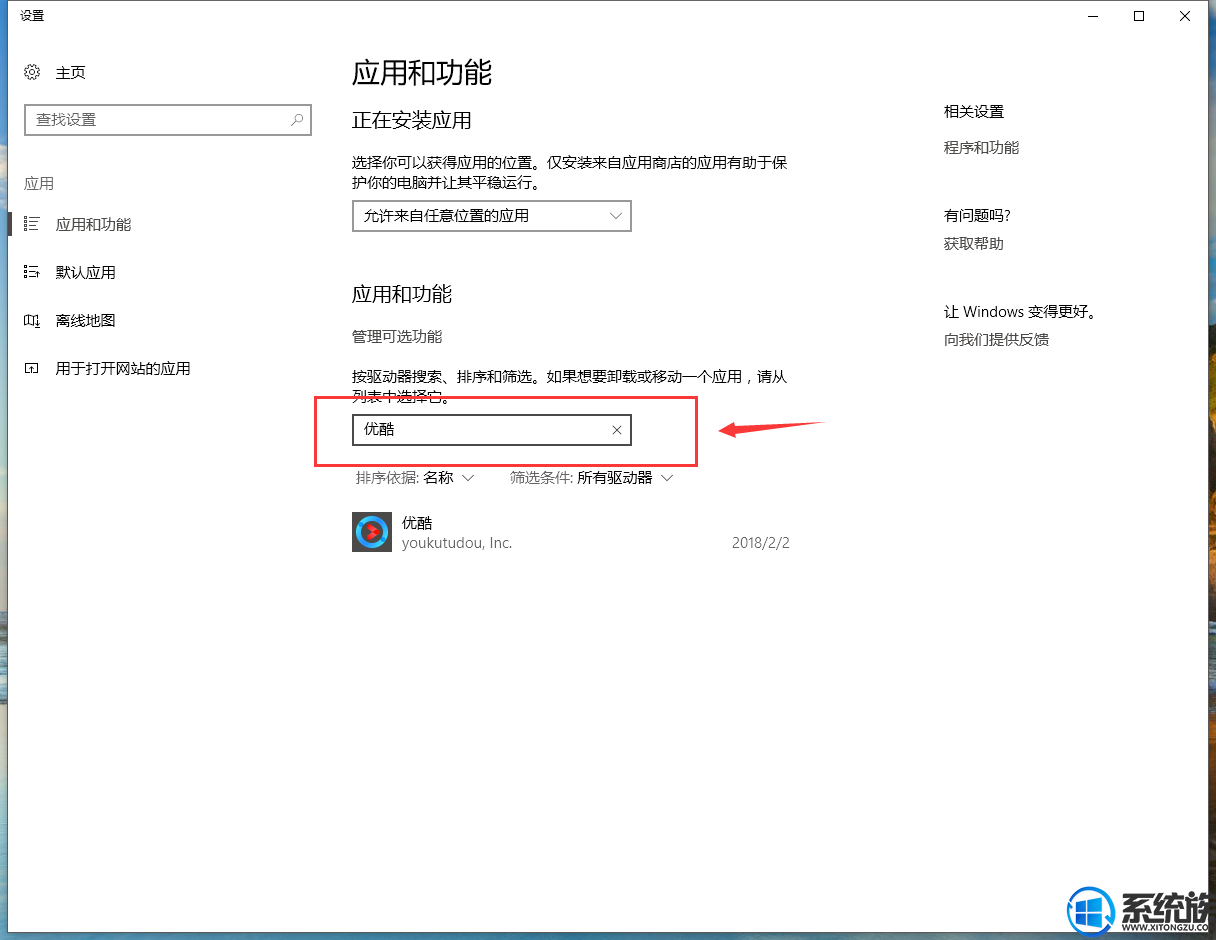
Task: Open the 筛选条件: 所有驱动器 filter dropdown
Action: 592,478
